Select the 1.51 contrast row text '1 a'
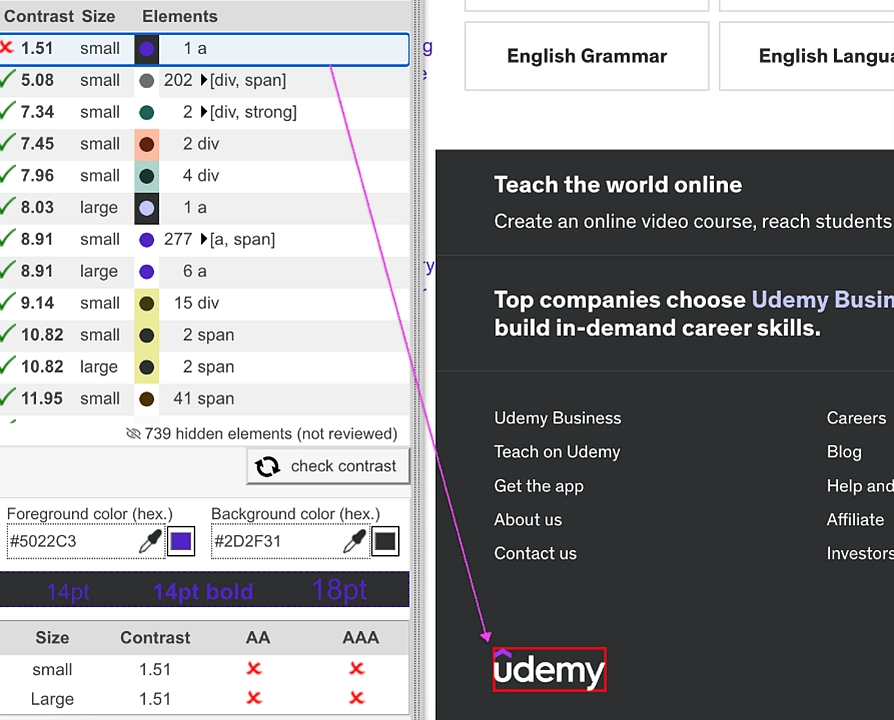894x720 pixels. pyautogui.click(x=195, y=48)
